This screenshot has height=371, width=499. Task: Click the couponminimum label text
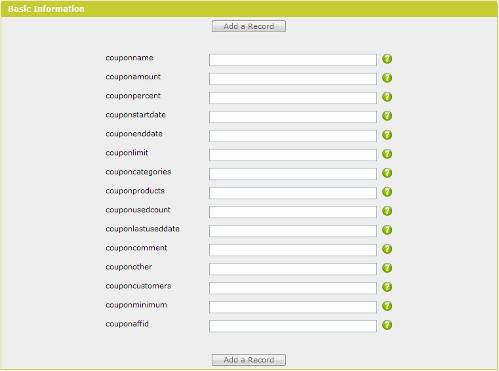click(x=136, y=305)
